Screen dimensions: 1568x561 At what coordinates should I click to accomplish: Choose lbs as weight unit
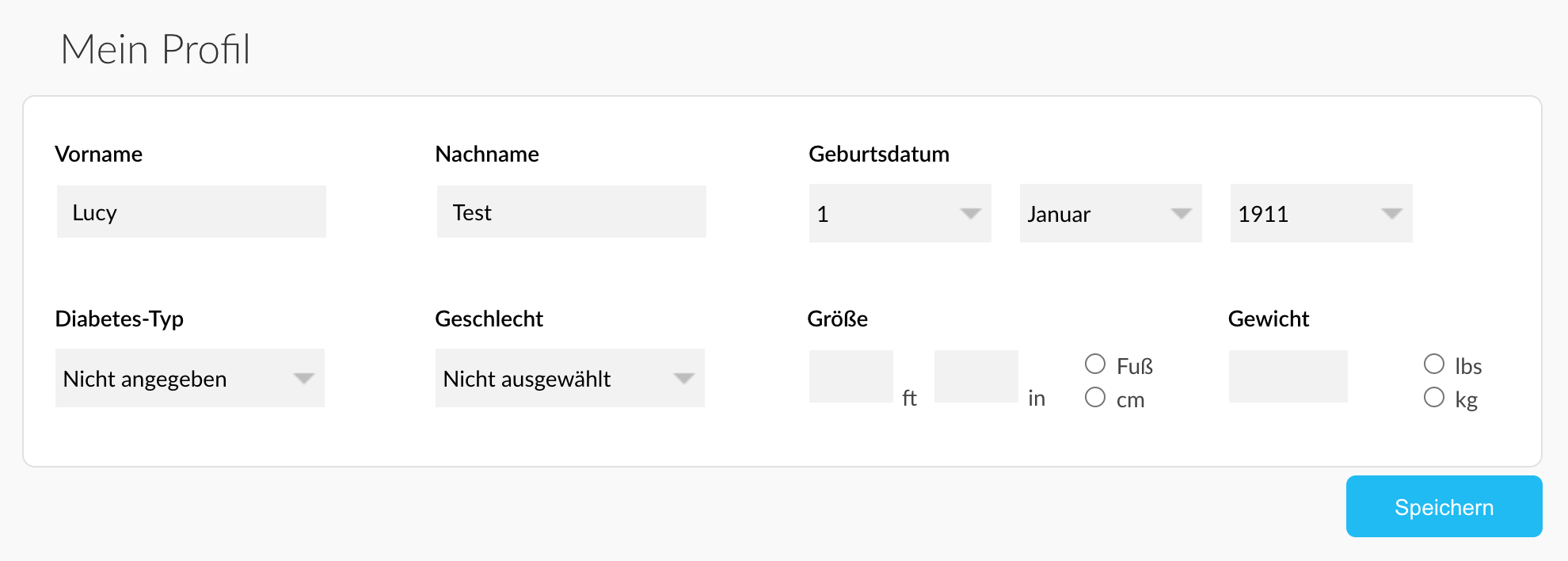pyautogui.click(x=1434, y=364)
